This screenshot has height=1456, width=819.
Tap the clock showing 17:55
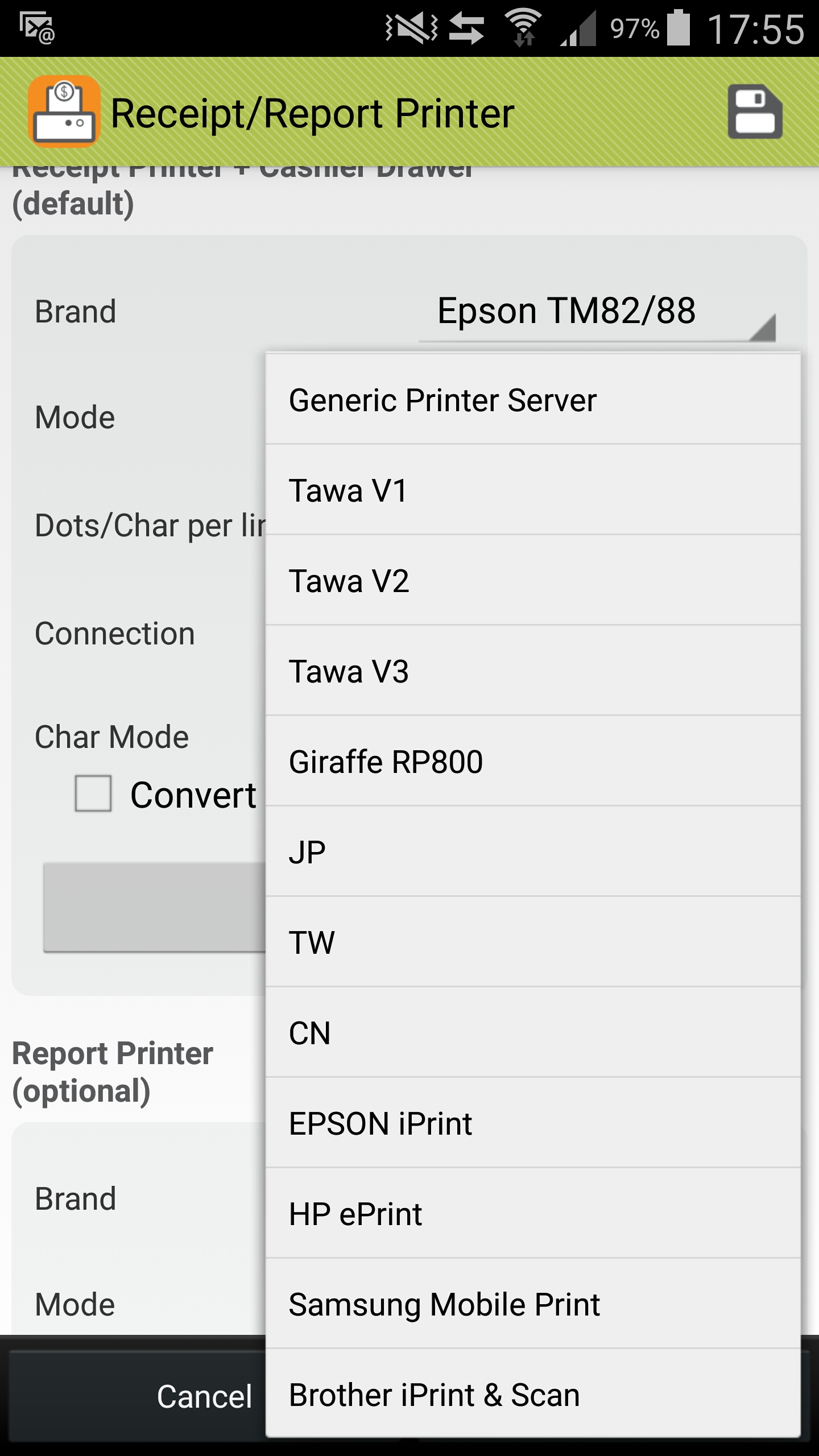[756, 29]
